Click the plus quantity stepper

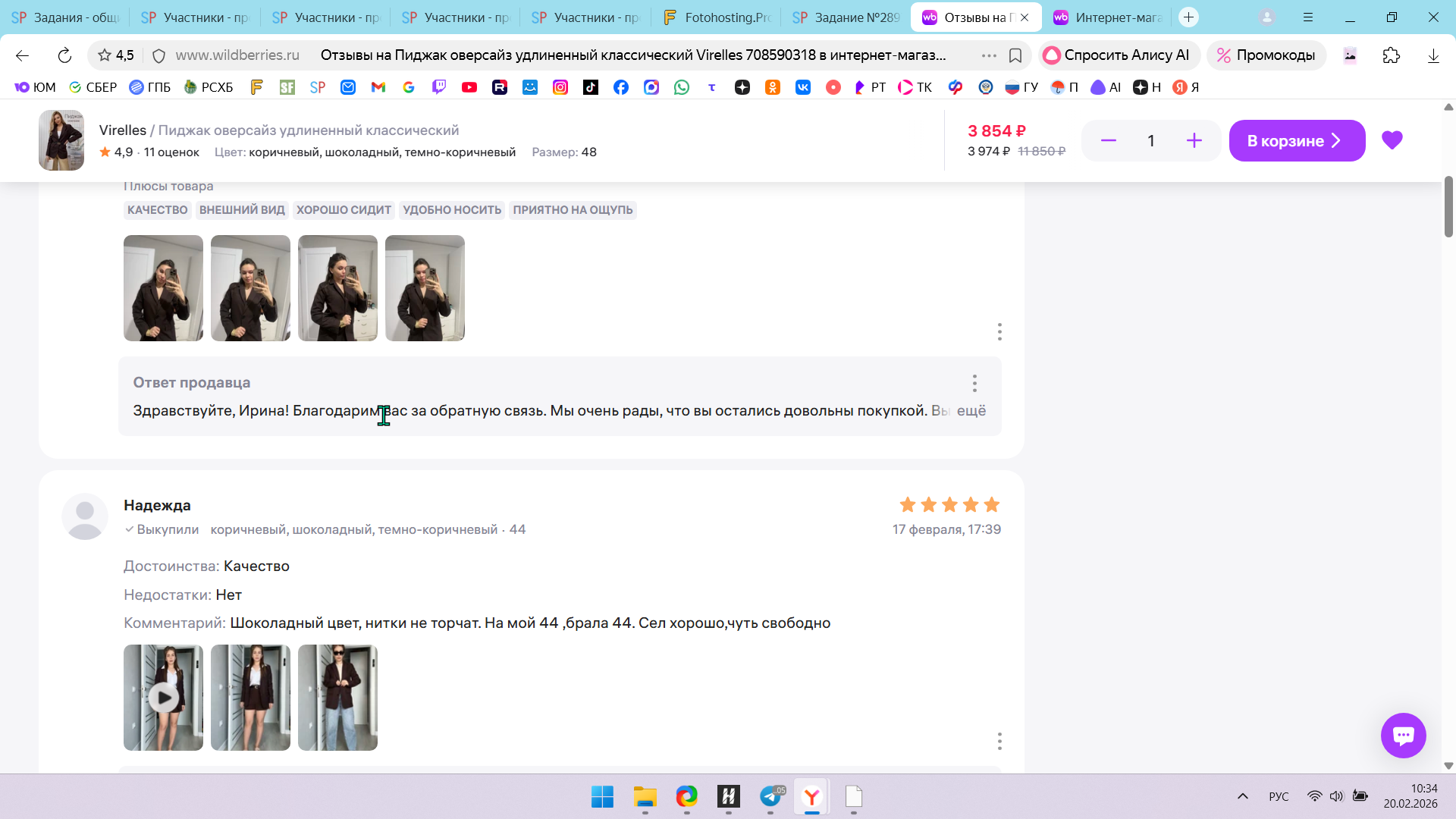1194,141
